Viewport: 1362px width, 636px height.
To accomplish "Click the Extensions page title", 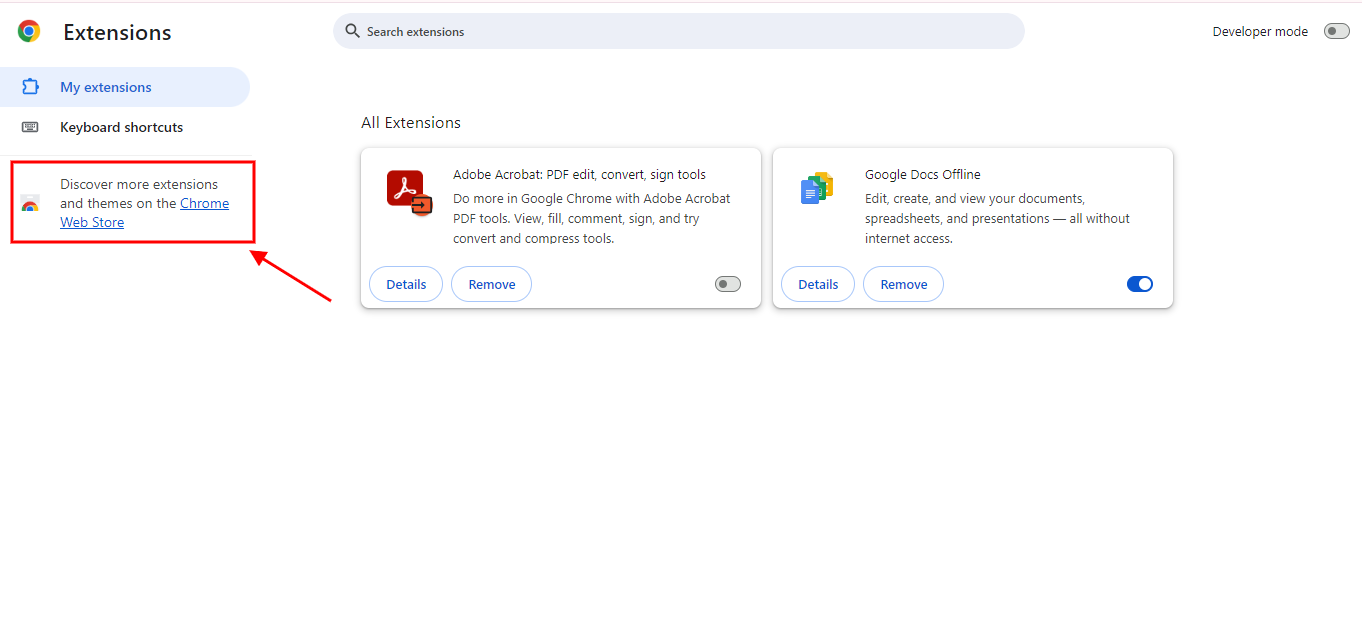I will pos(117,32).
